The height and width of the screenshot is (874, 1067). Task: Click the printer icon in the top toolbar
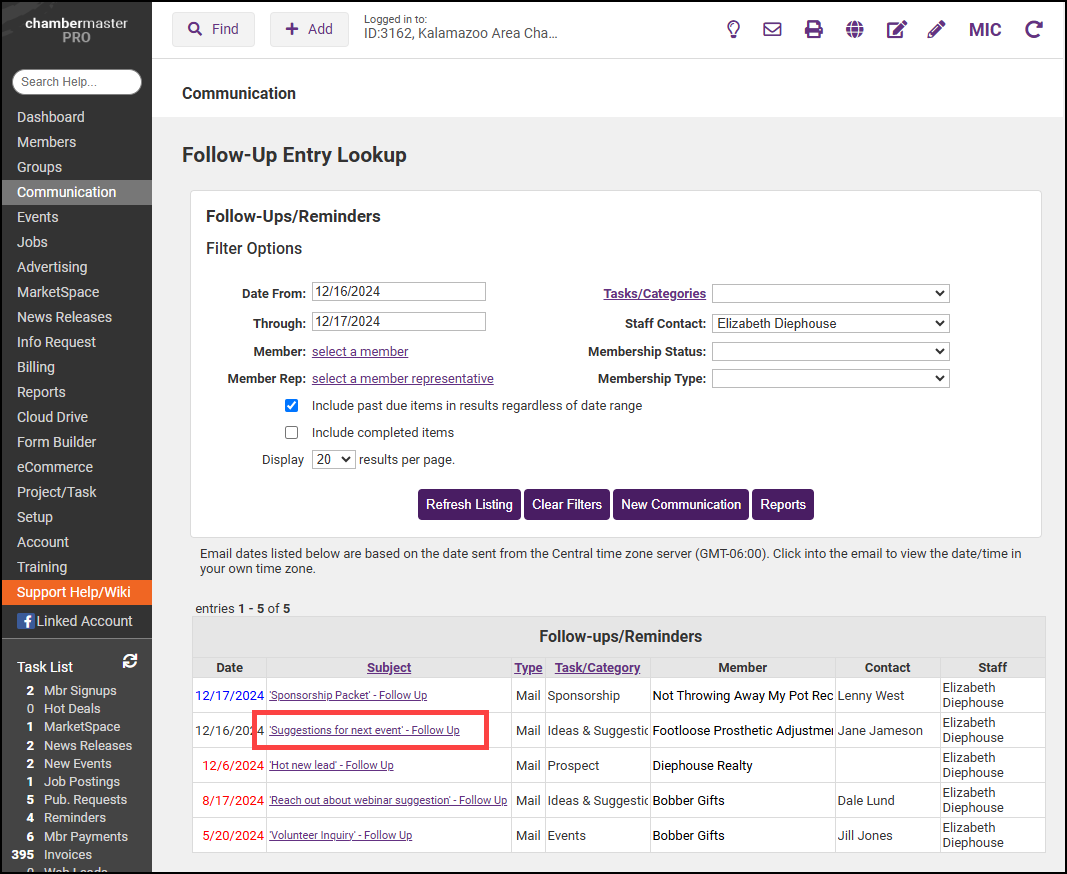pos(814,29)
